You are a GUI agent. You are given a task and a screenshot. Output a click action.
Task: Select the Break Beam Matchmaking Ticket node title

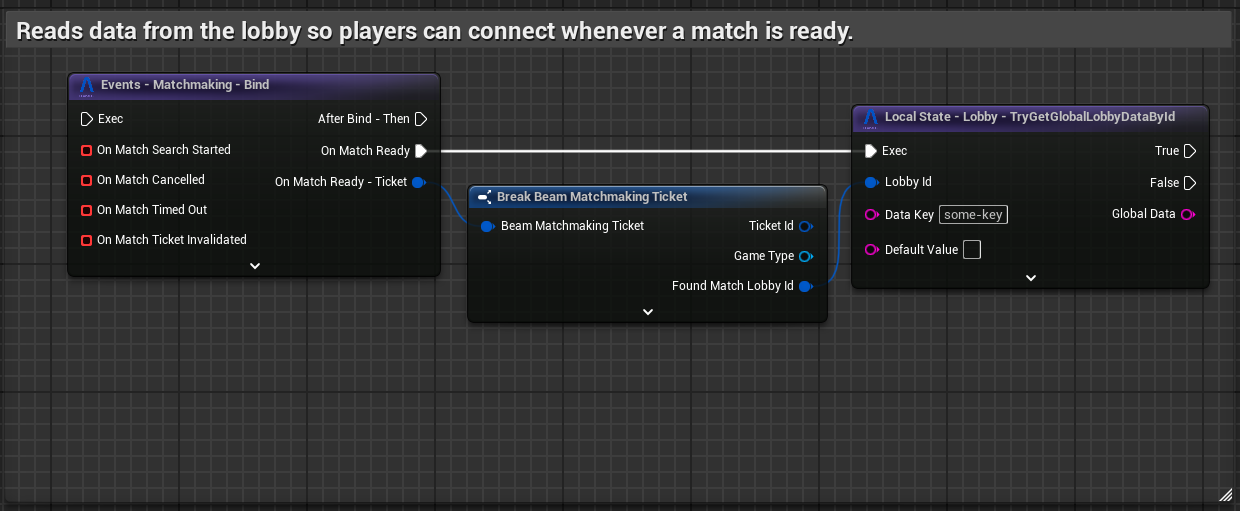pos(592,197)
